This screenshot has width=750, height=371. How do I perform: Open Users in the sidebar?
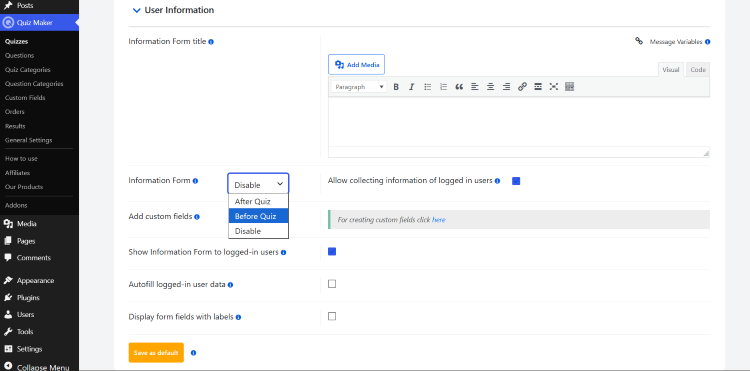[x=25, y=315]
